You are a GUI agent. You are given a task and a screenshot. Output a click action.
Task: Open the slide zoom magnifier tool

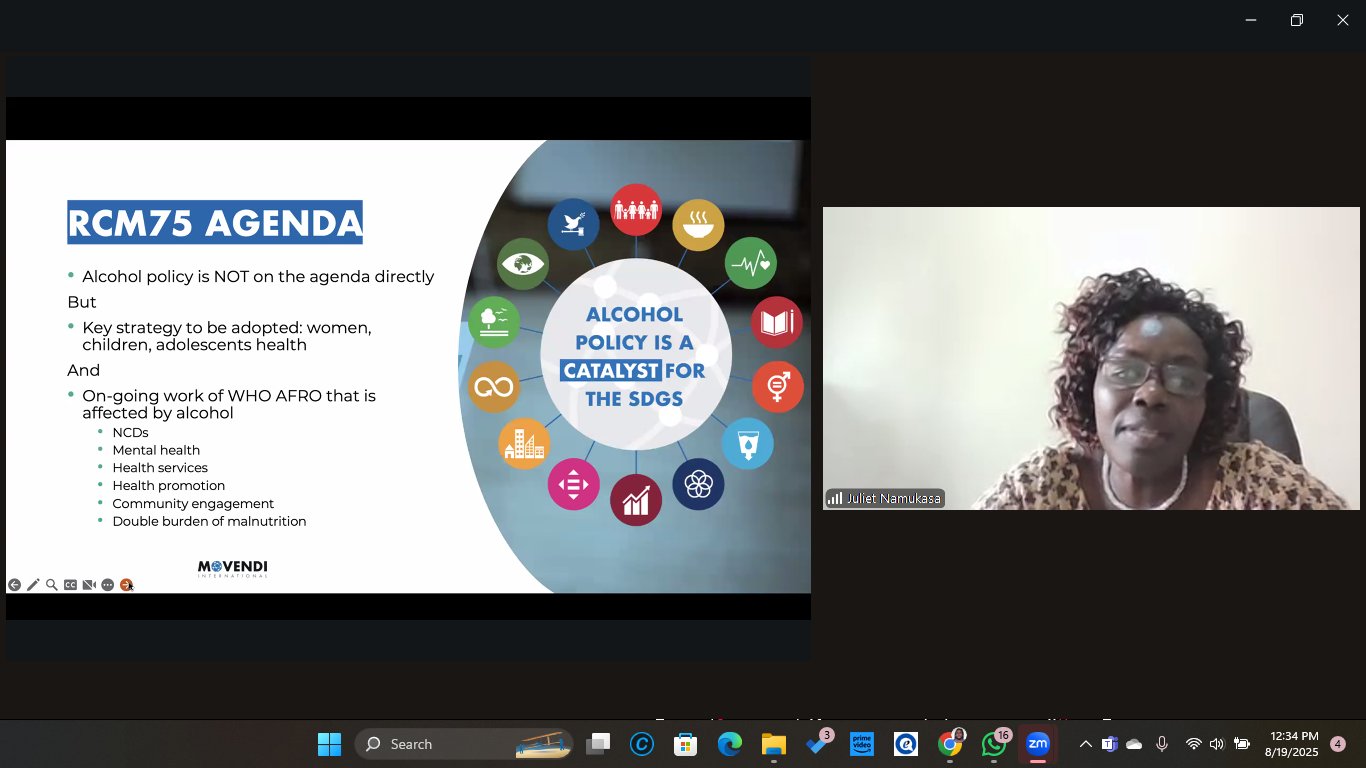tap(51, 585)
